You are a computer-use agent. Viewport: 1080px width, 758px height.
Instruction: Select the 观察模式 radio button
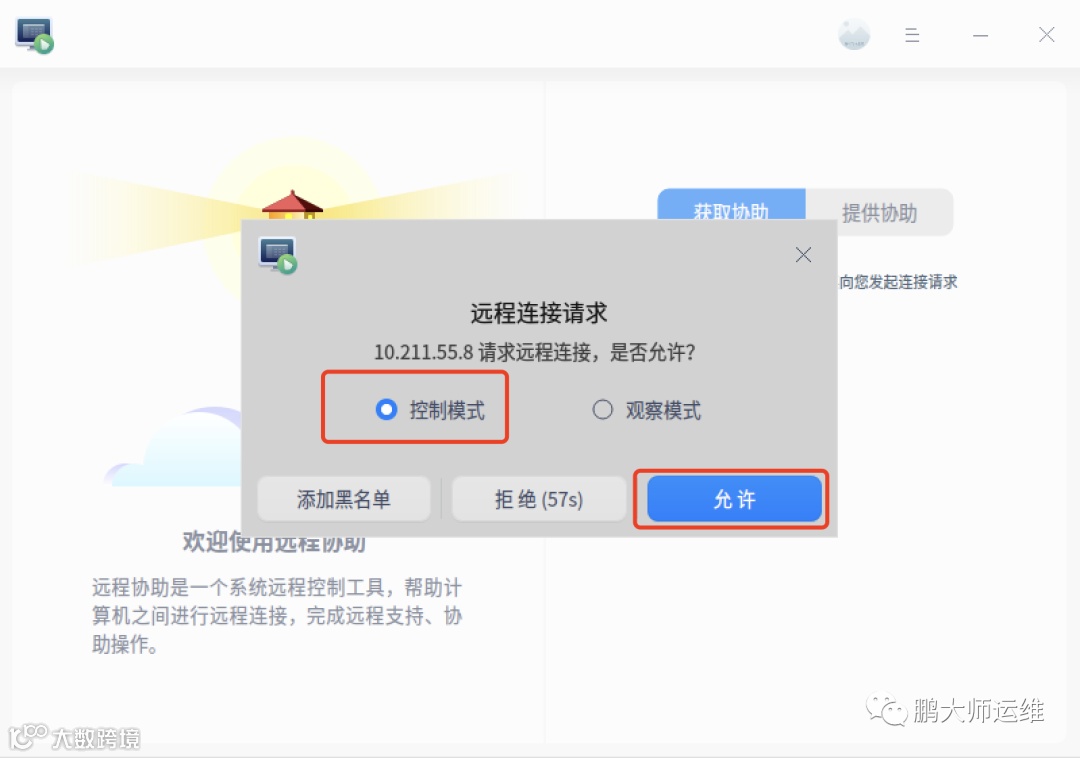pyautogui.click(x=602, y=410)
